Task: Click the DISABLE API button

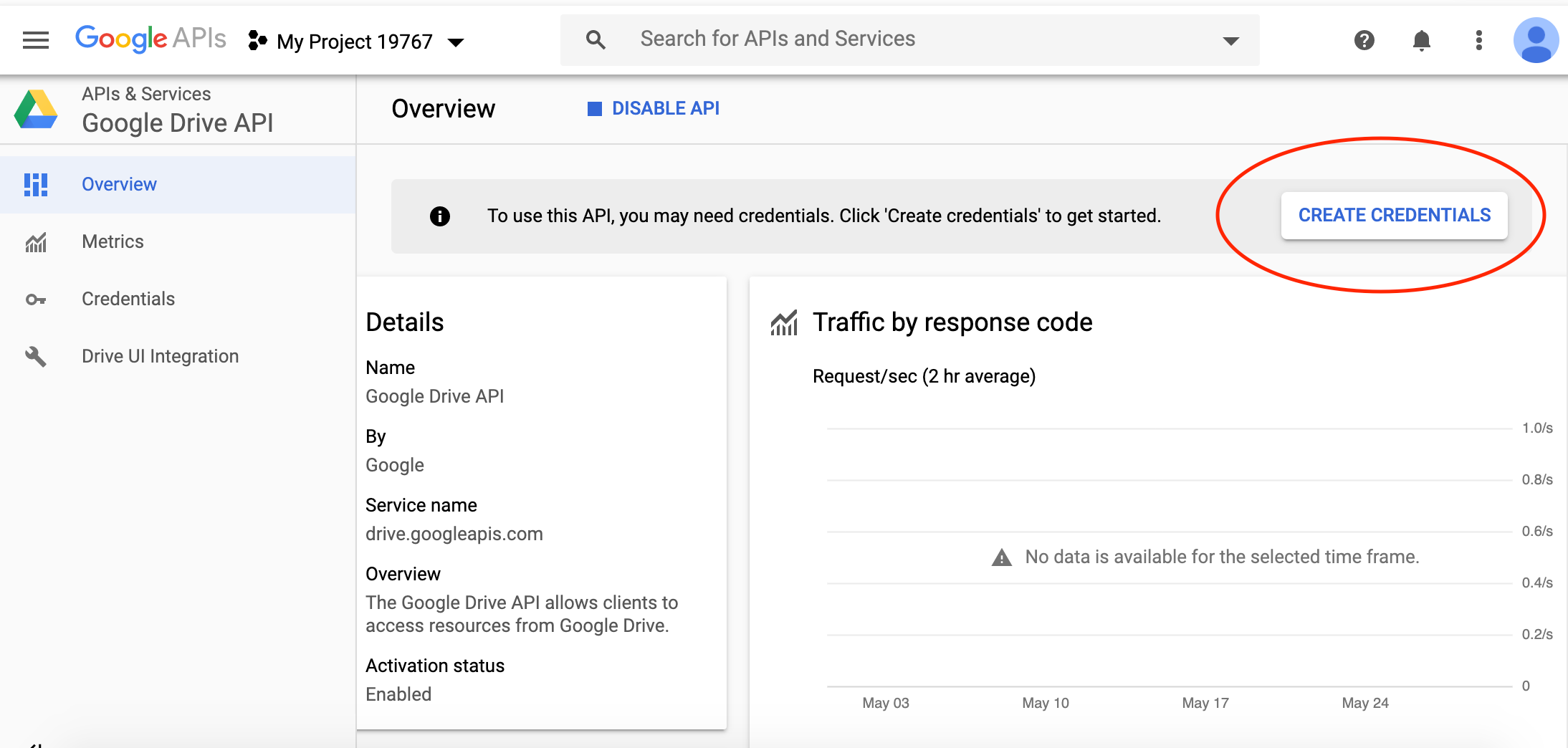Action: click(654, 108)
